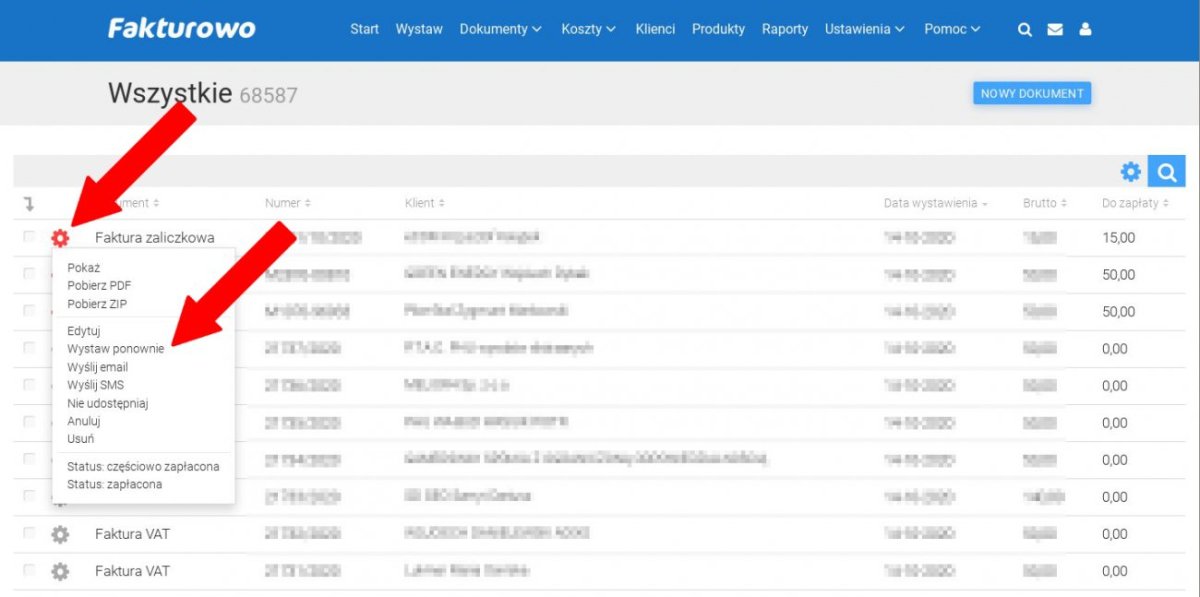Expand the Ustawienia dropdown menu

pos(864,29)
